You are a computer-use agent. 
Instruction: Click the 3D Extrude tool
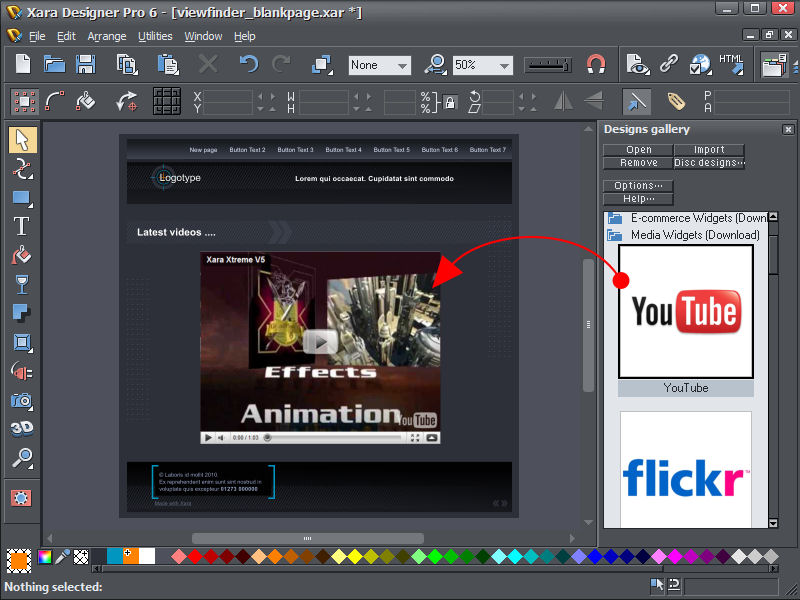[22, 429]
